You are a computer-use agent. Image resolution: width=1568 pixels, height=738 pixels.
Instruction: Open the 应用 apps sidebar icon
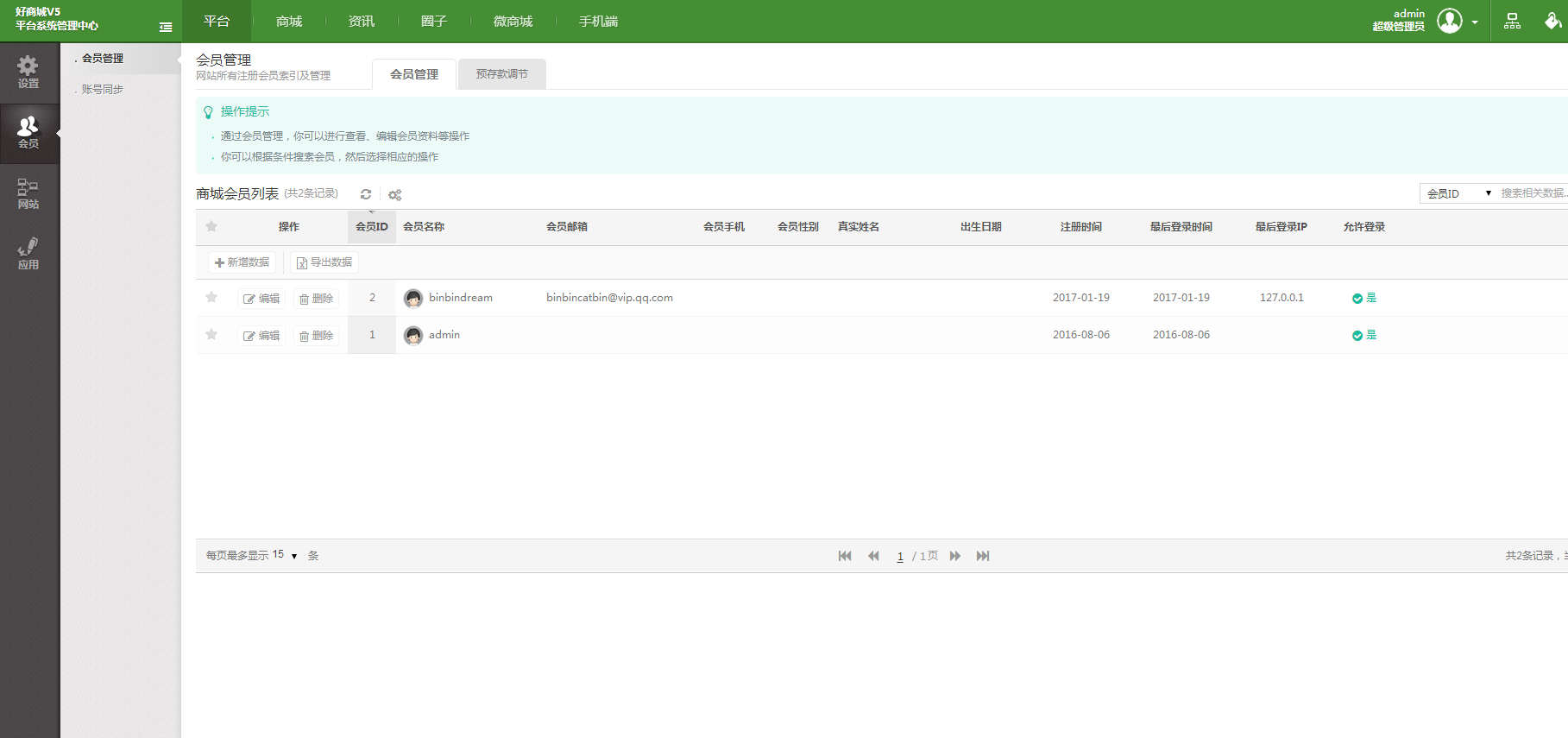[28, 254]
